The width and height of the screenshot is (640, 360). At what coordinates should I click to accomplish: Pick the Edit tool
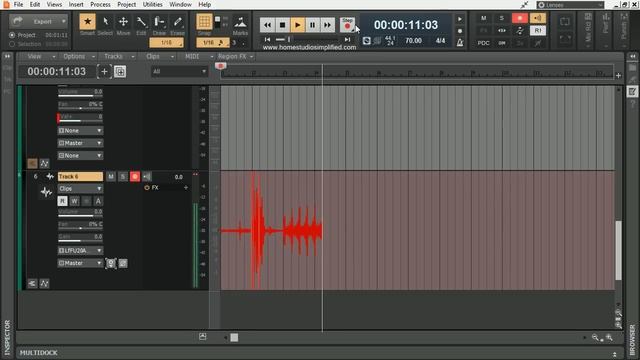pos(141,22)
